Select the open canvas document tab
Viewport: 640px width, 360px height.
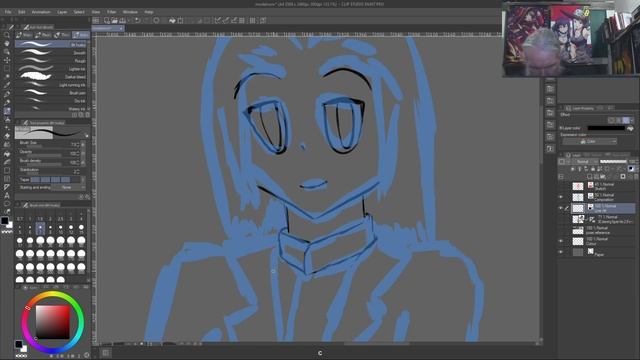[108, 28]
